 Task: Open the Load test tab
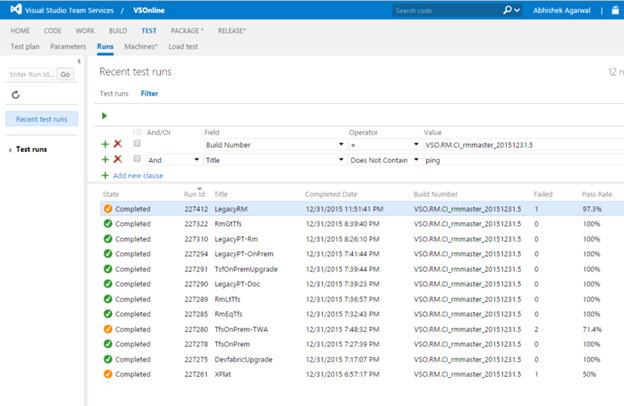183,47
